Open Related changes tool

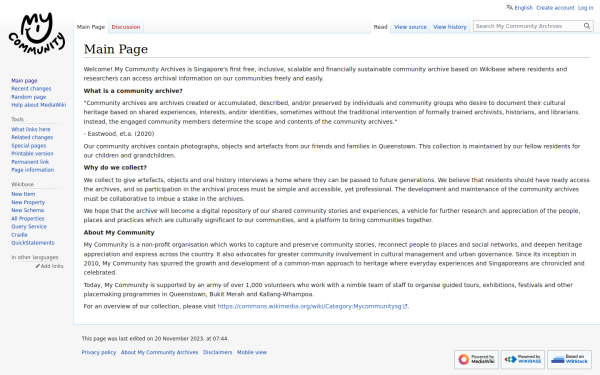point(32,137)
